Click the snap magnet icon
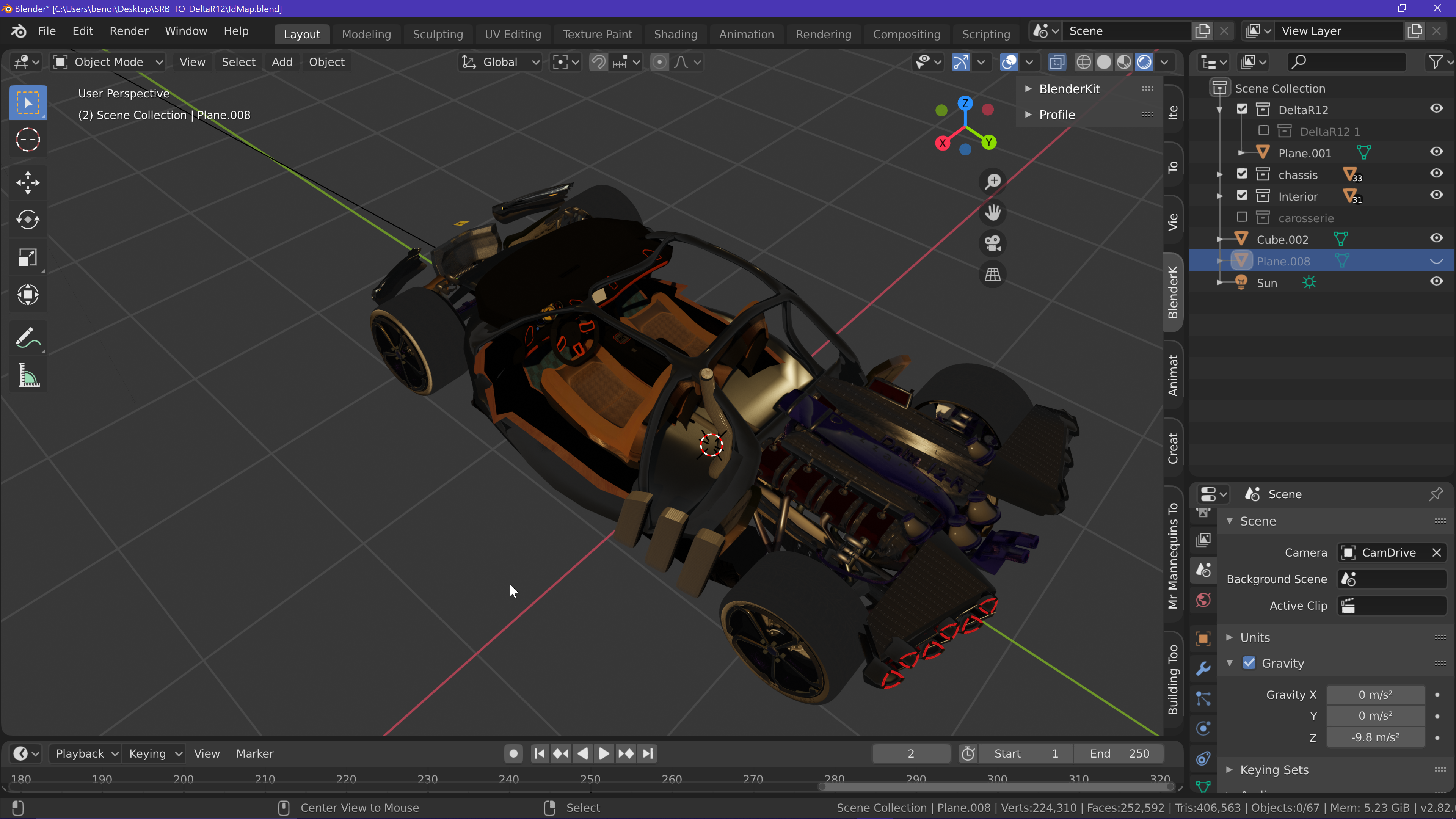This screenshot has height=819, width=1456. coord(598,62)
